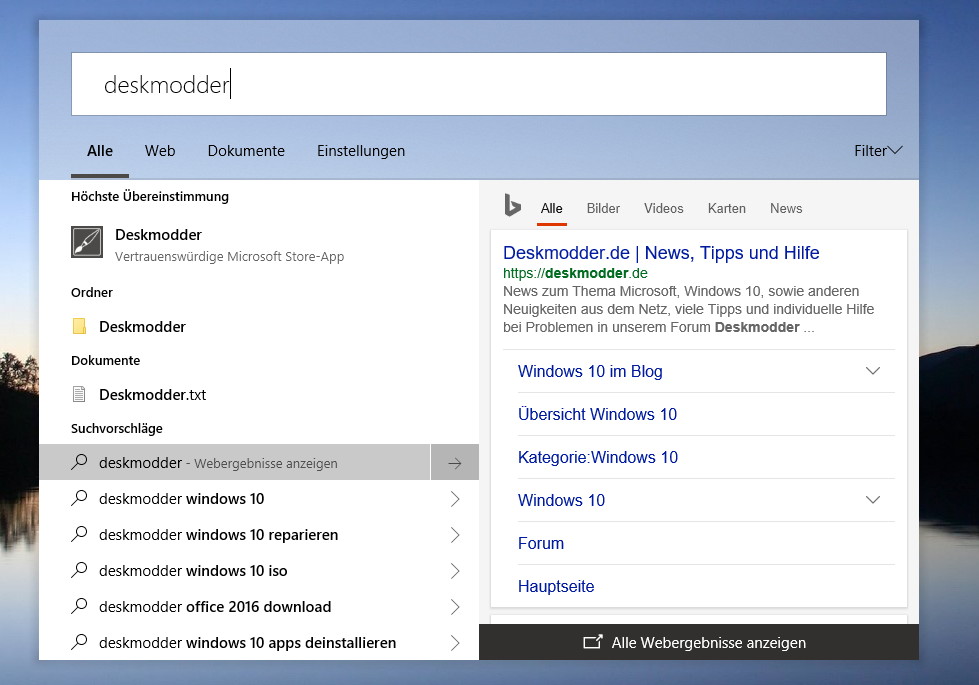Screen dimensions: 979x685
Task: Open the Kategorie:Windows 10 link
Action: click(x=598, y=457)
